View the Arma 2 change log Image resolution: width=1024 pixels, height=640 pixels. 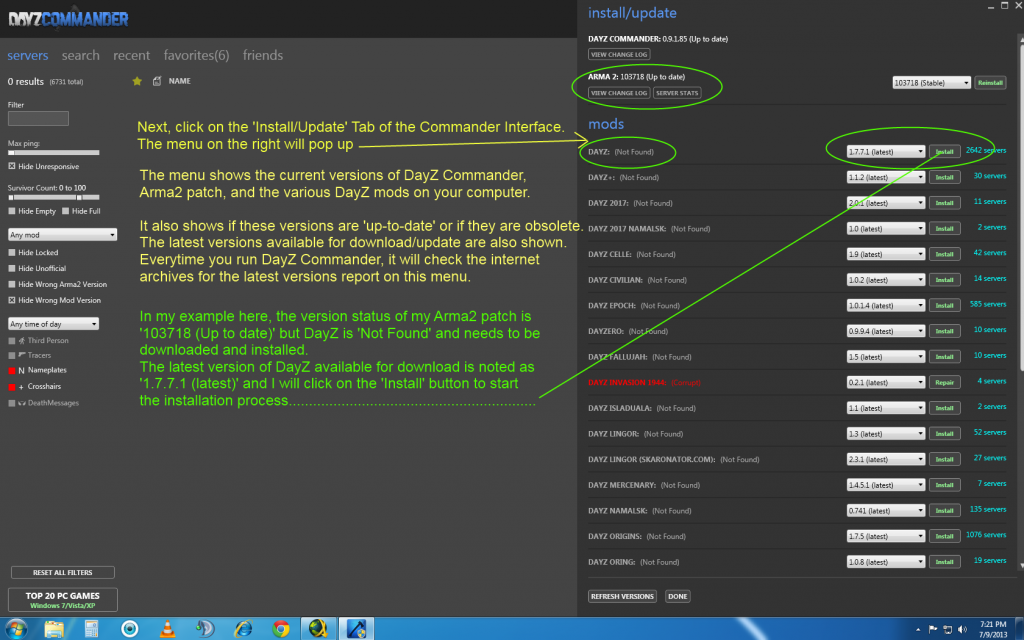[x=619, y=93]
